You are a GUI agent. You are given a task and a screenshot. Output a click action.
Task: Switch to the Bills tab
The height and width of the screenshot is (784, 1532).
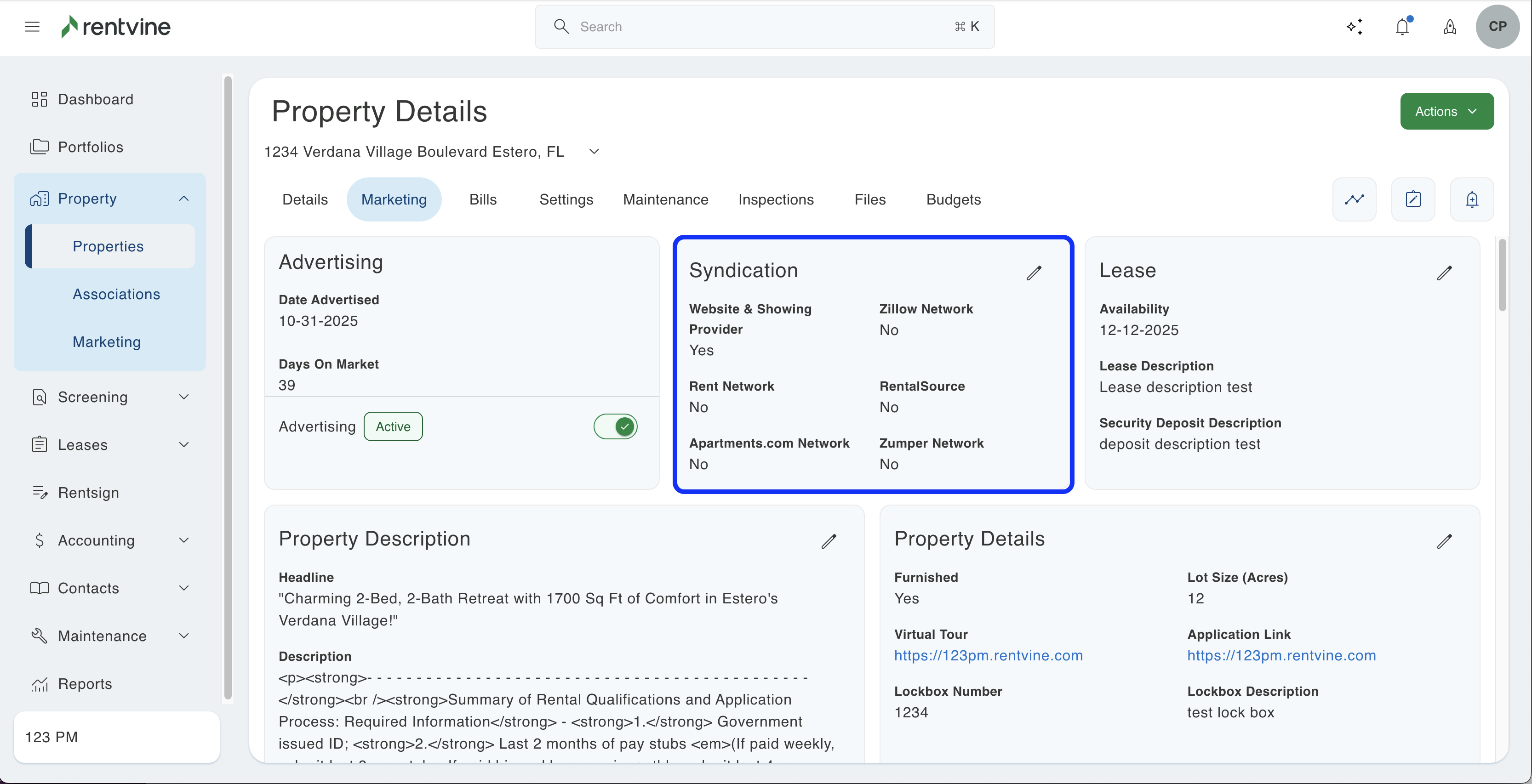(482, 199)
